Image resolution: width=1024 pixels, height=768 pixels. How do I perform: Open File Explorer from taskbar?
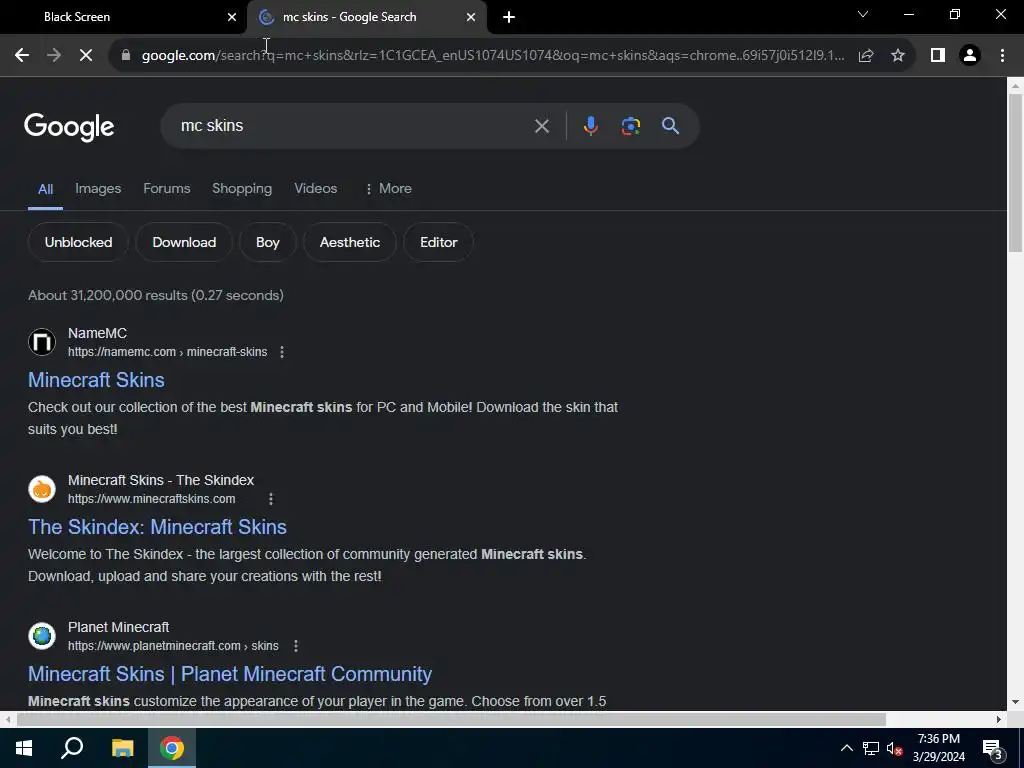(x=122, y=748)
